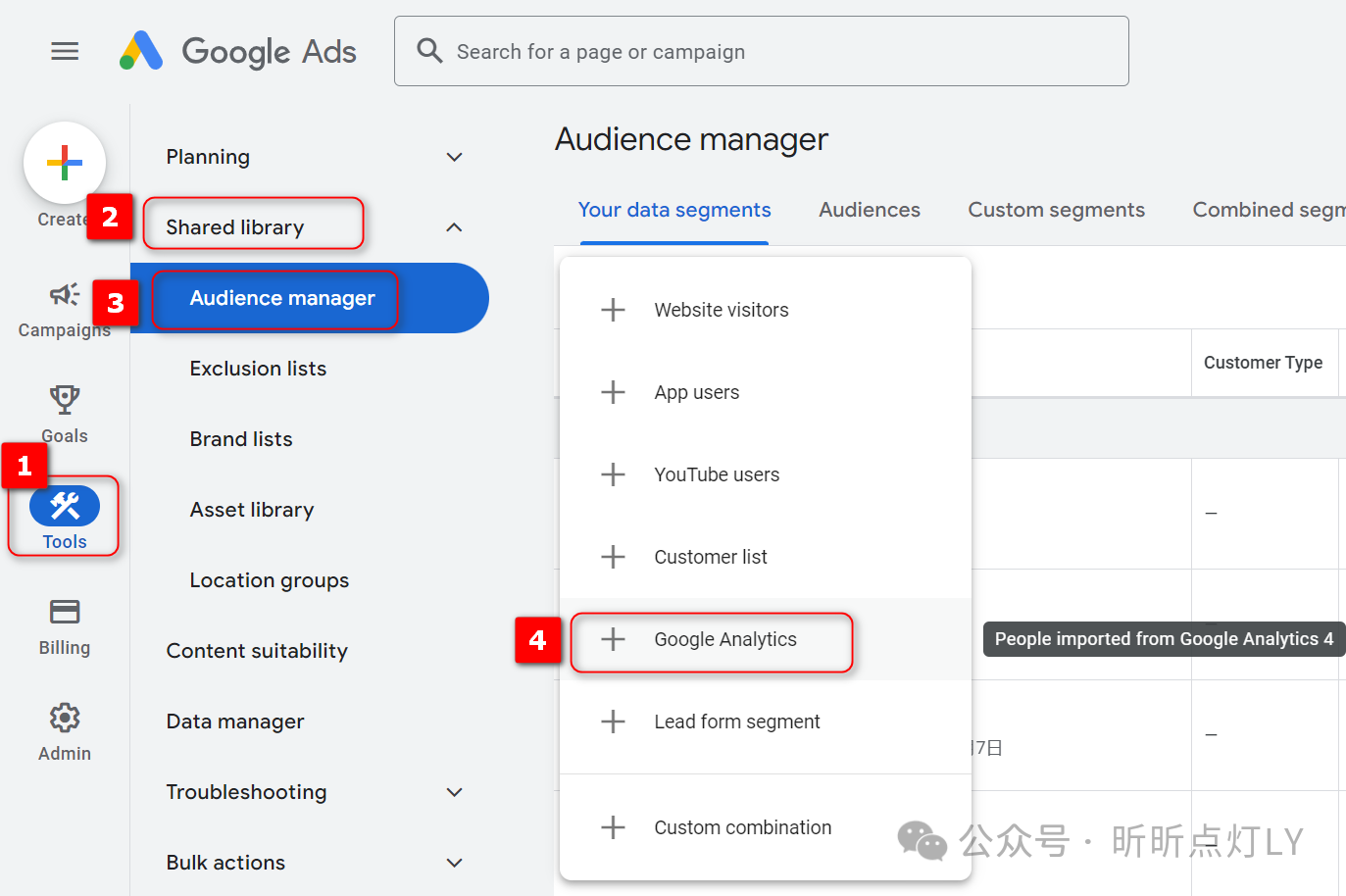Open Exclusion lists item
1346x896 pixels.
258,369
